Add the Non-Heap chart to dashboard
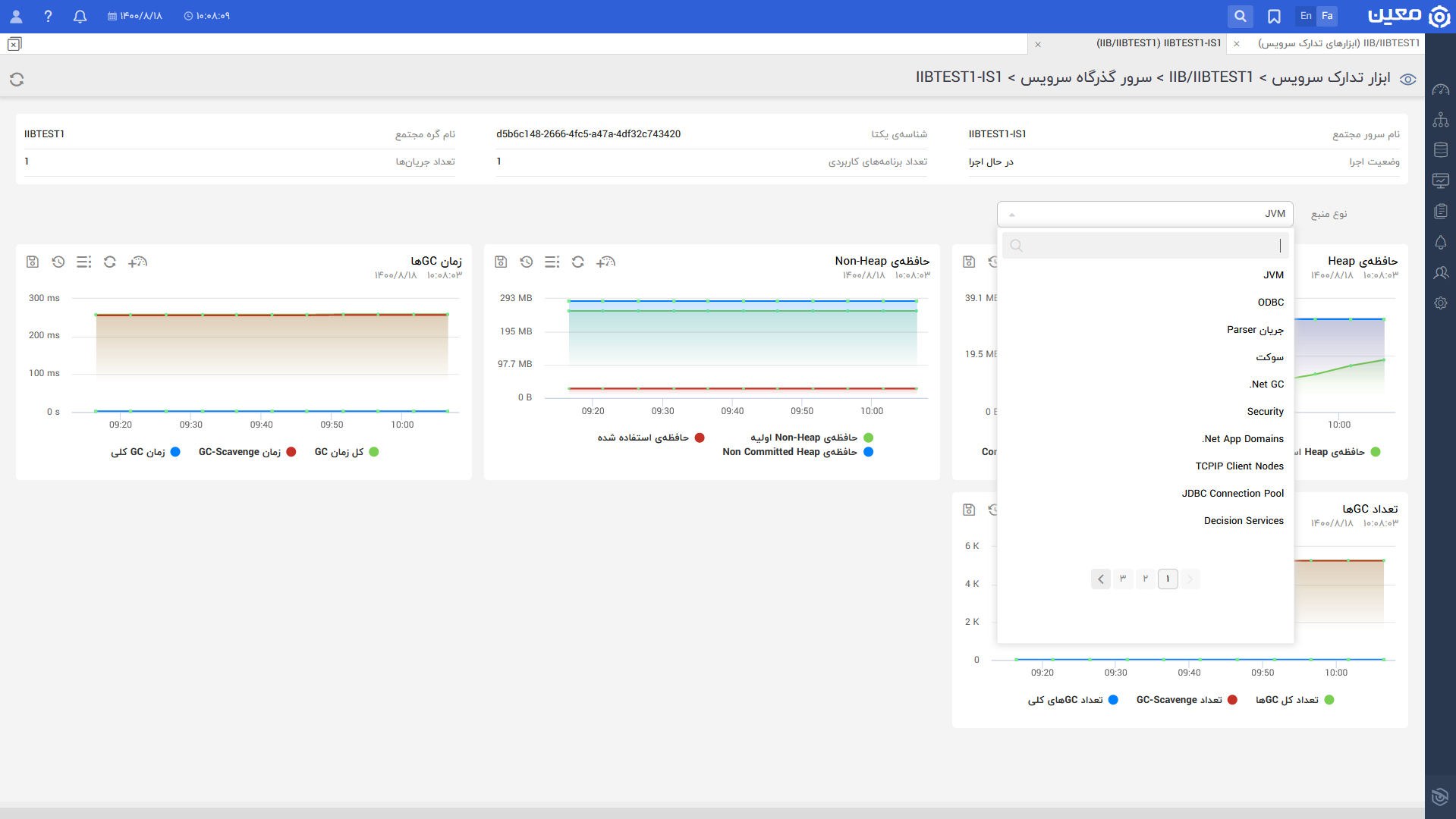The image size is (1456, 819). point(605,262)
